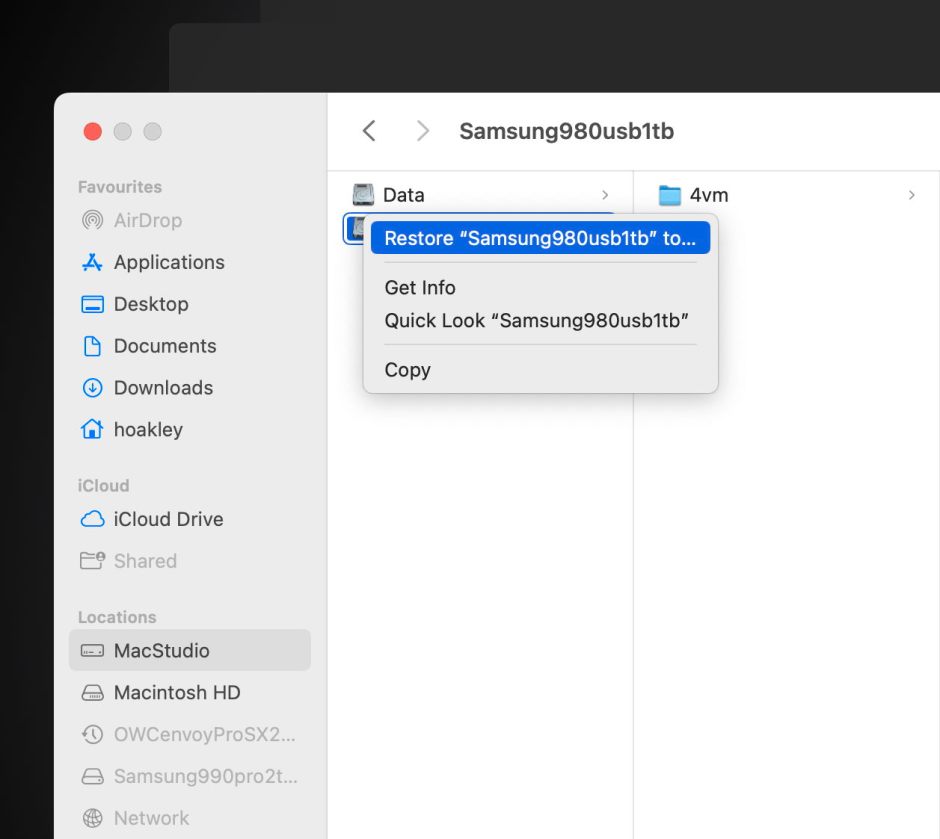Navigate forward with the right chevron
940x839 pixels.
click(422, 131)
